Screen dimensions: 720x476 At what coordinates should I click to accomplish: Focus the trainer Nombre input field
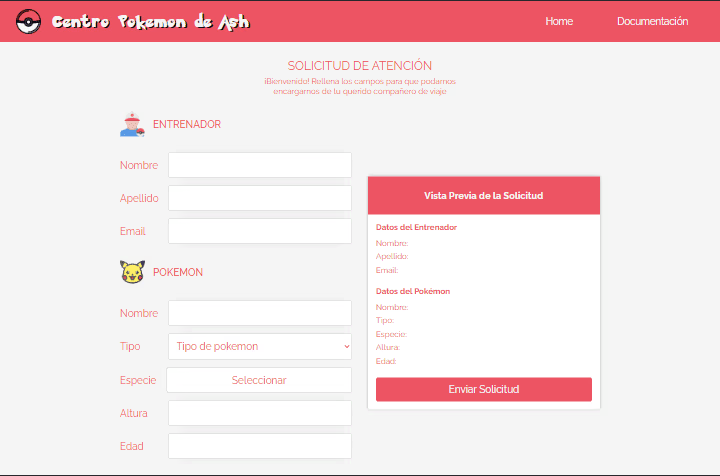(260, 165)
